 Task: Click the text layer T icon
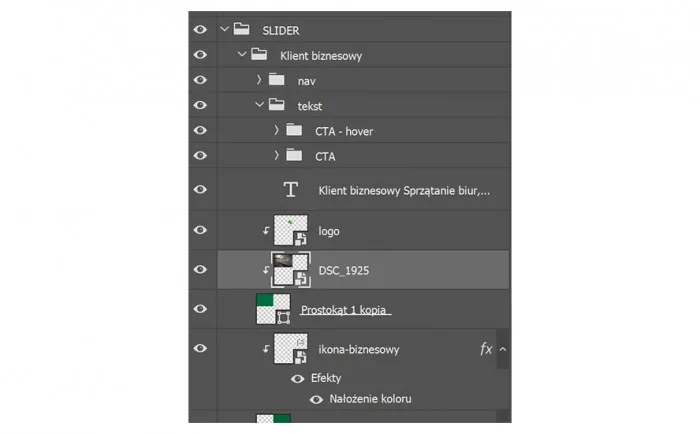click(x=291, y=190)
